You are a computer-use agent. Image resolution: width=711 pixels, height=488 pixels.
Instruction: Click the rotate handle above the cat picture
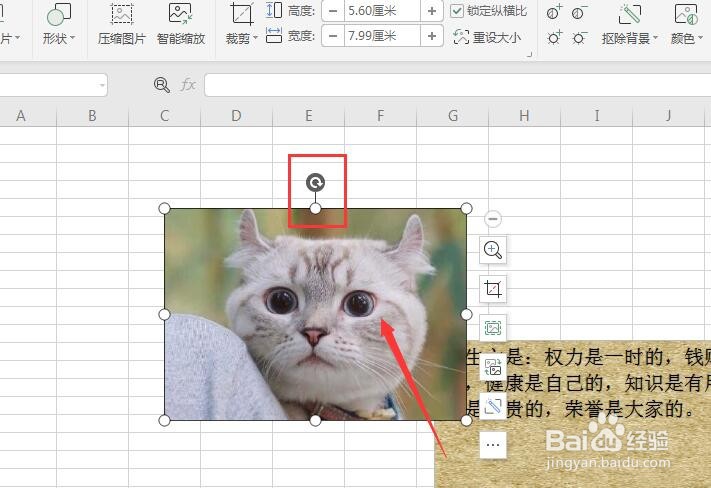click(315, 182)
